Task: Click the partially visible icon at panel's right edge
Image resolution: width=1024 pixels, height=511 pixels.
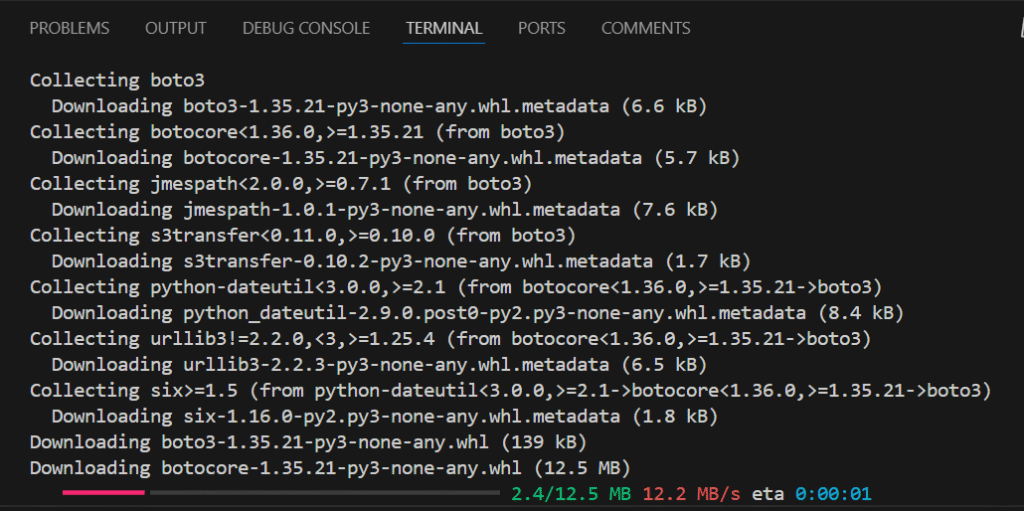Action: tap(1020, 29)
